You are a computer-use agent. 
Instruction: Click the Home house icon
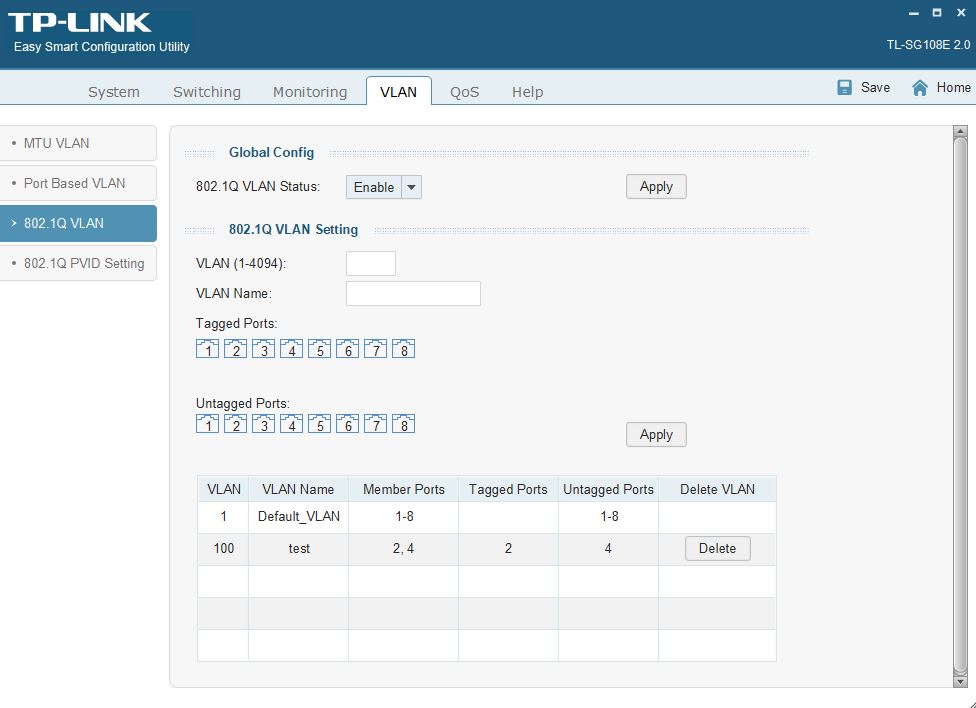pyautogui.click(x=920, y=88)
